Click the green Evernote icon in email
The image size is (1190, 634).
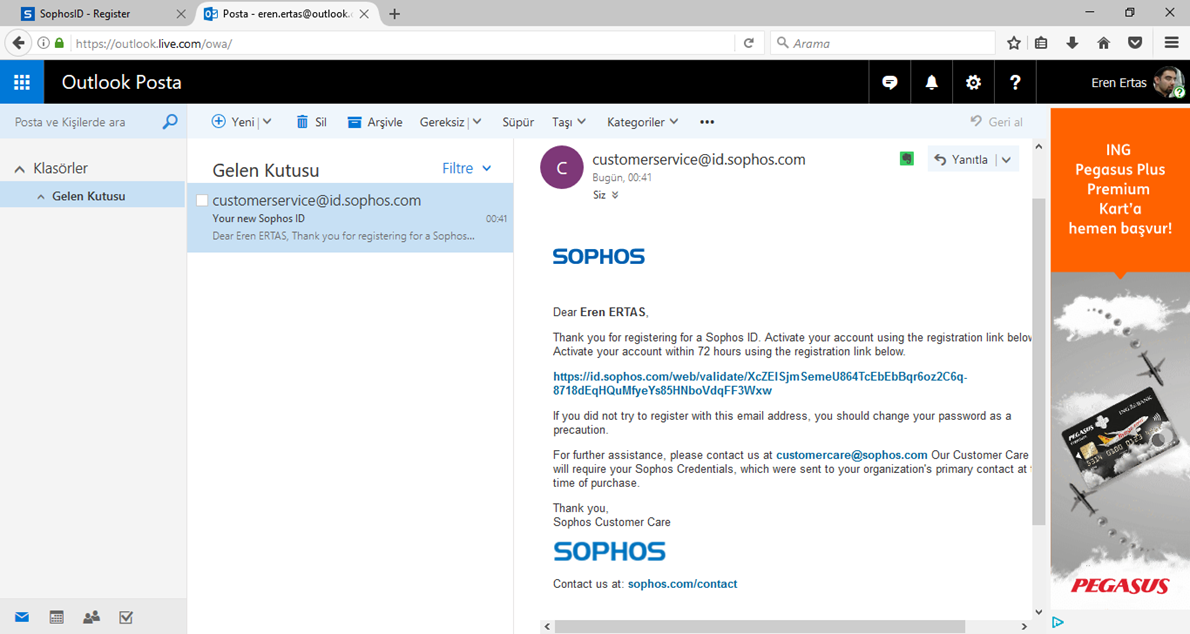tap(907, 159)
